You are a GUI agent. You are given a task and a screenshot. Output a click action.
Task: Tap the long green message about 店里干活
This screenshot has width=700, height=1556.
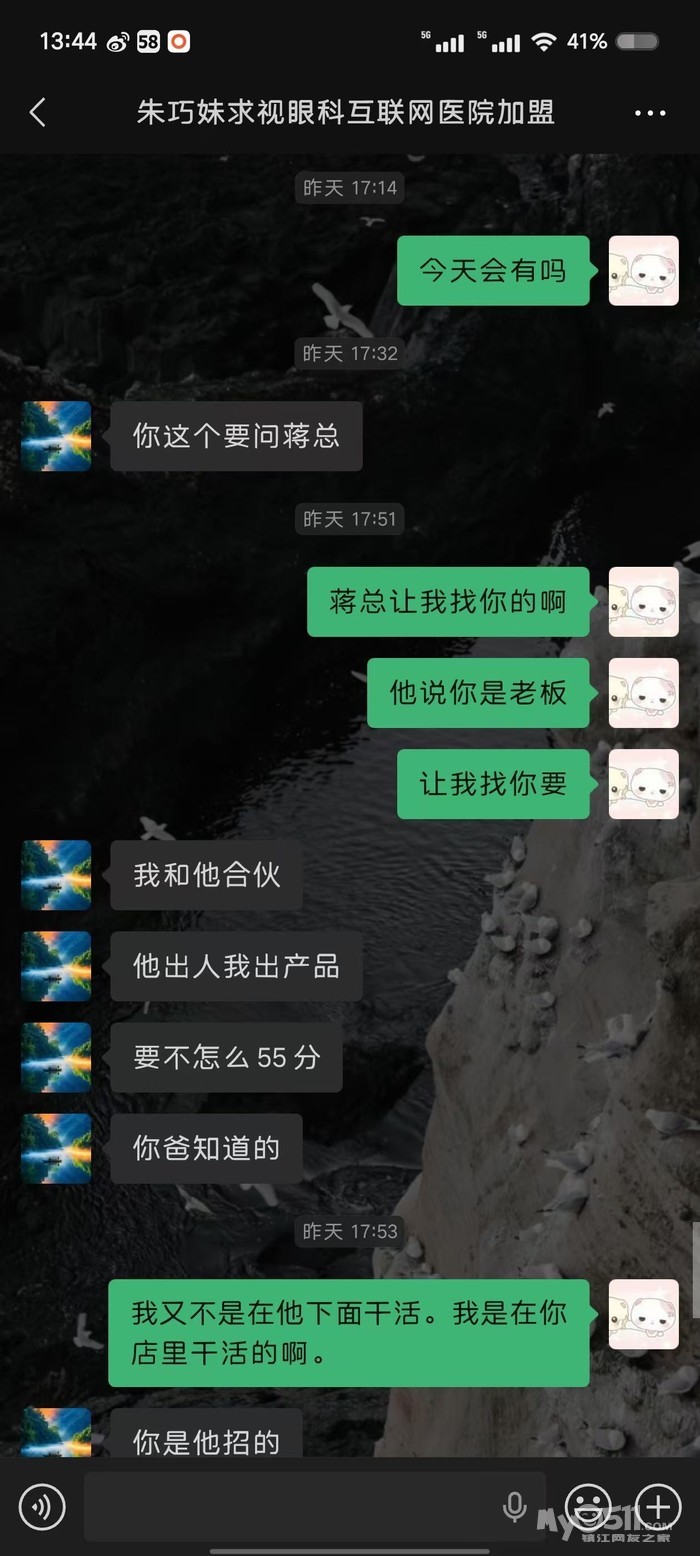click(349, 1333)
